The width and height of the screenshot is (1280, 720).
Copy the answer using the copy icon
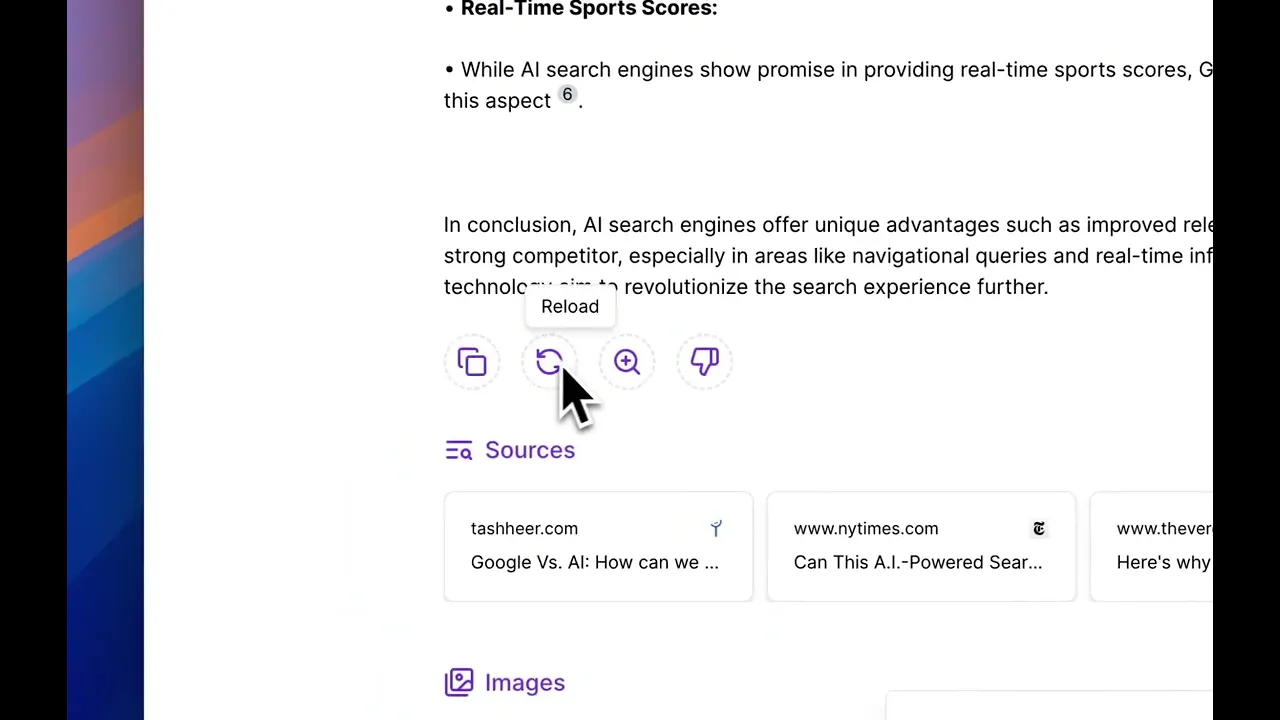tap(472, 362)
